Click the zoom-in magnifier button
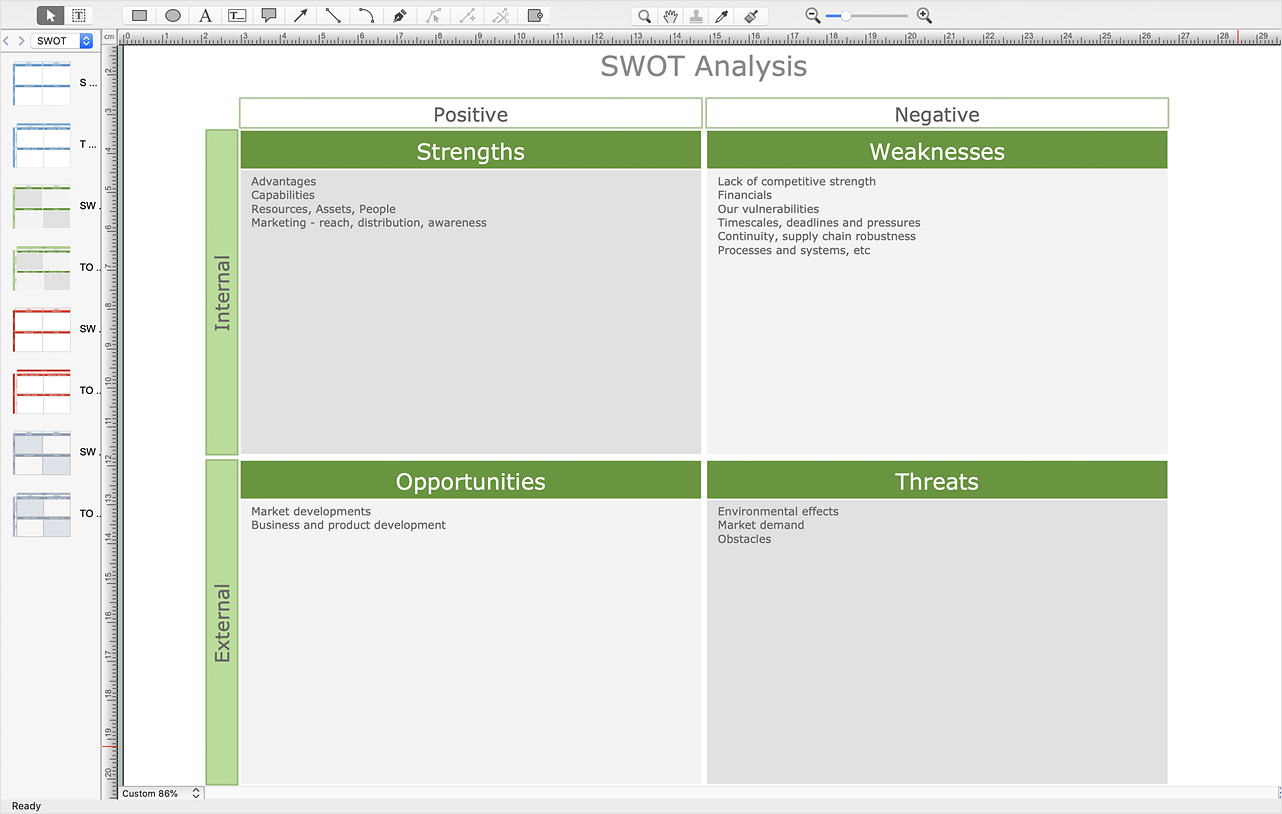The width and height of the screenshot is (1282, 814). click(924, 15)
